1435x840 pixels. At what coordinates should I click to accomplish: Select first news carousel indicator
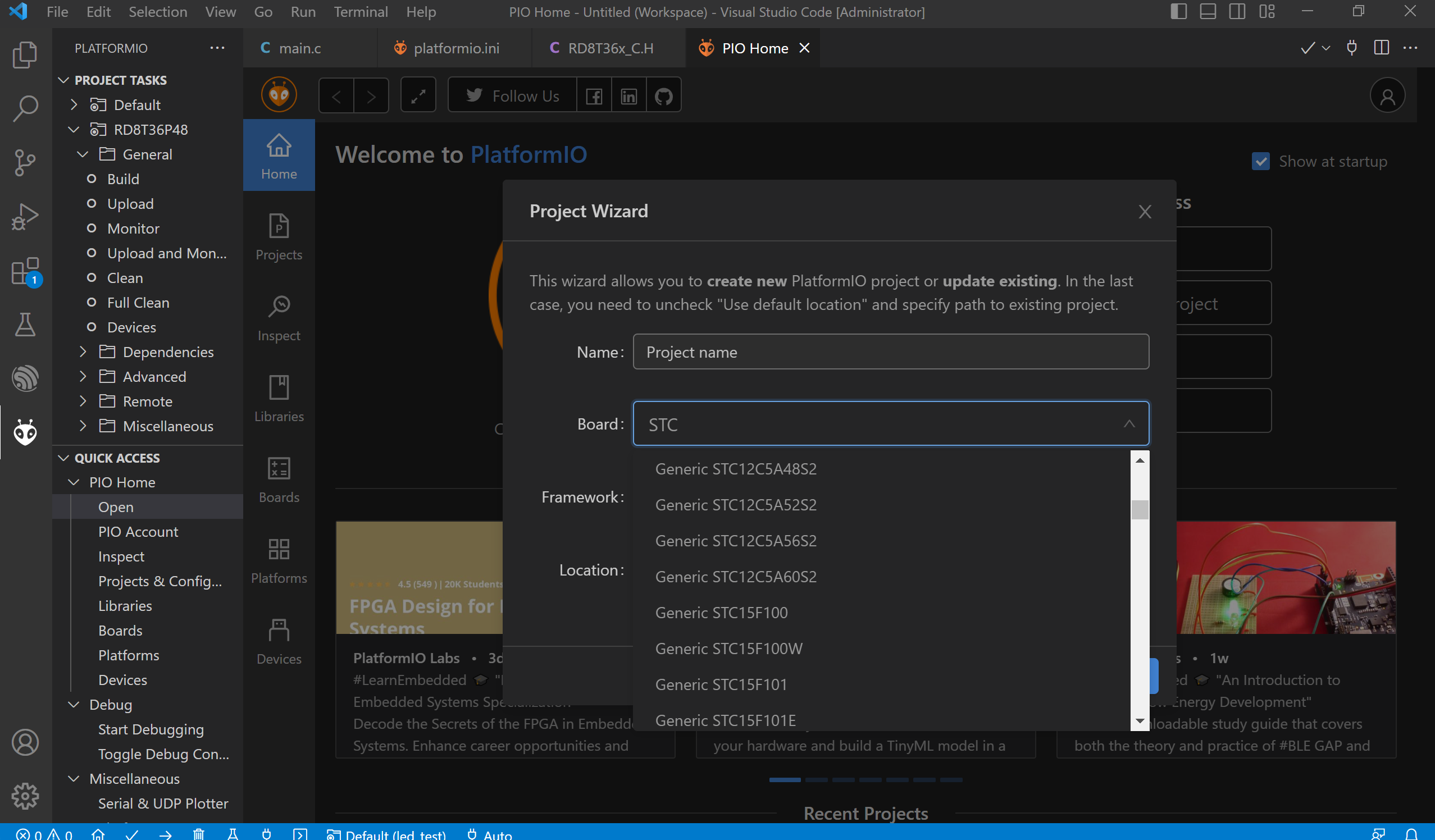click(785, 780)
